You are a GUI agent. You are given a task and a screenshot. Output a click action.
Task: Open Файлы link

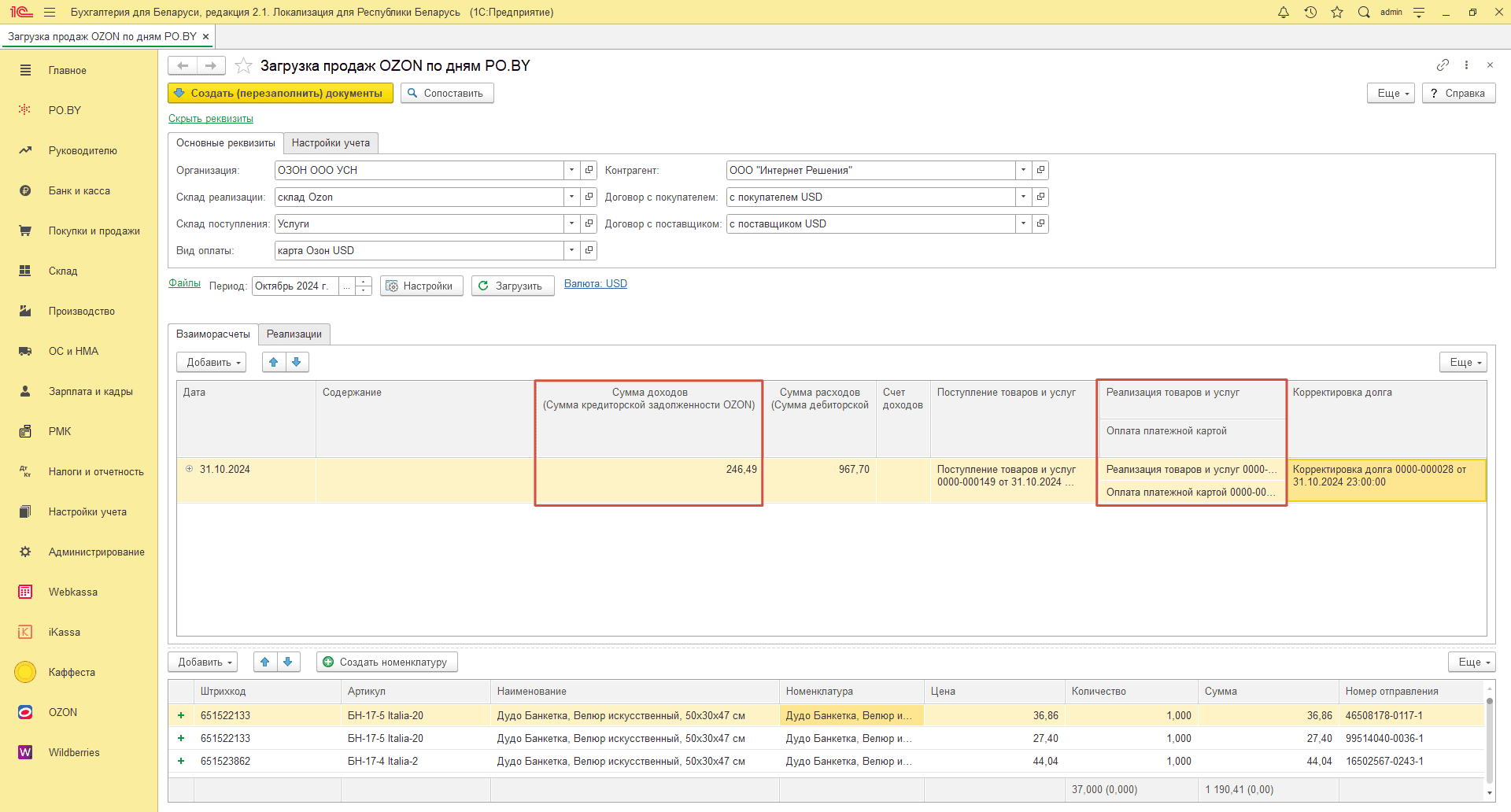click(x=184, y=283)
